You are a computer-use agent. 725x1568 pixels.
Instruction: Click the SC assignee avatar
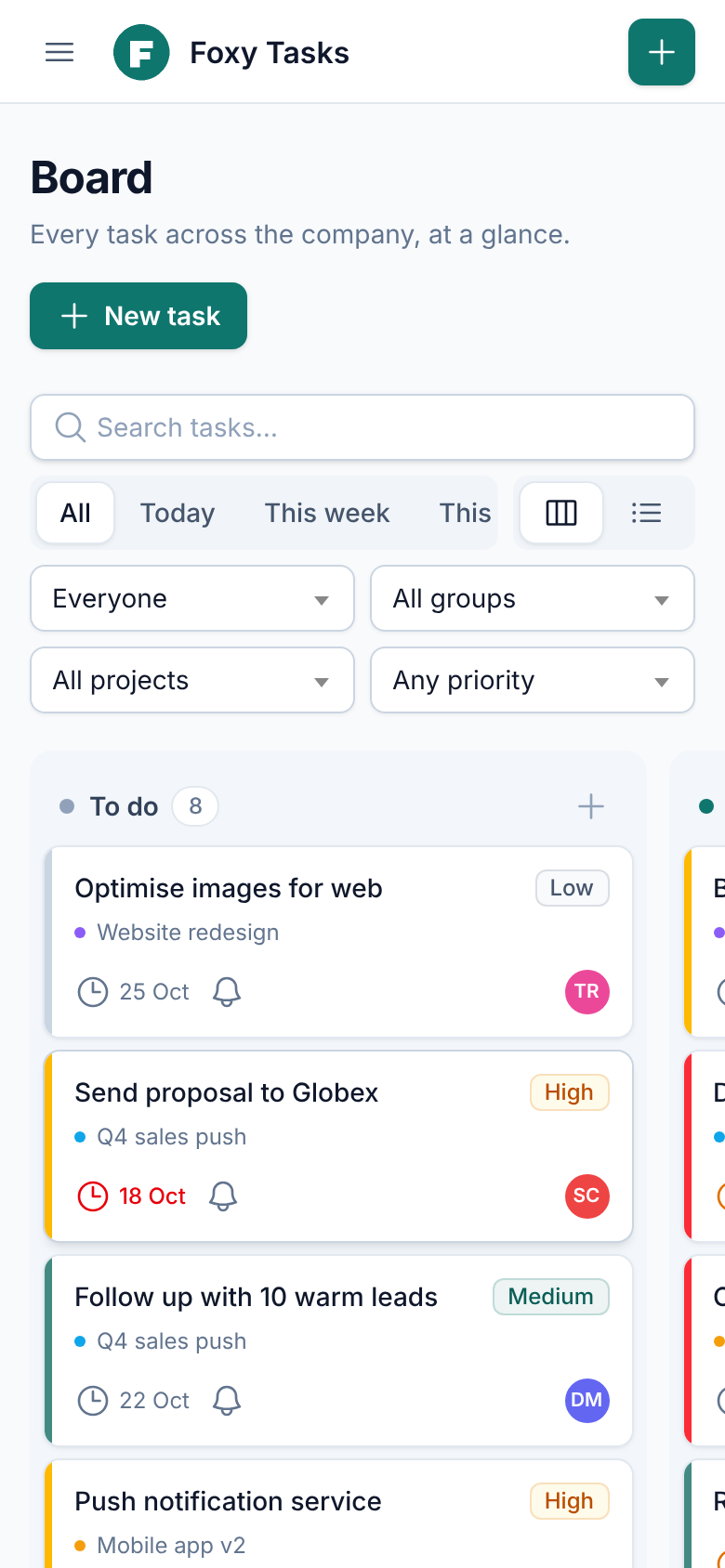click(x=587, y=1196)
